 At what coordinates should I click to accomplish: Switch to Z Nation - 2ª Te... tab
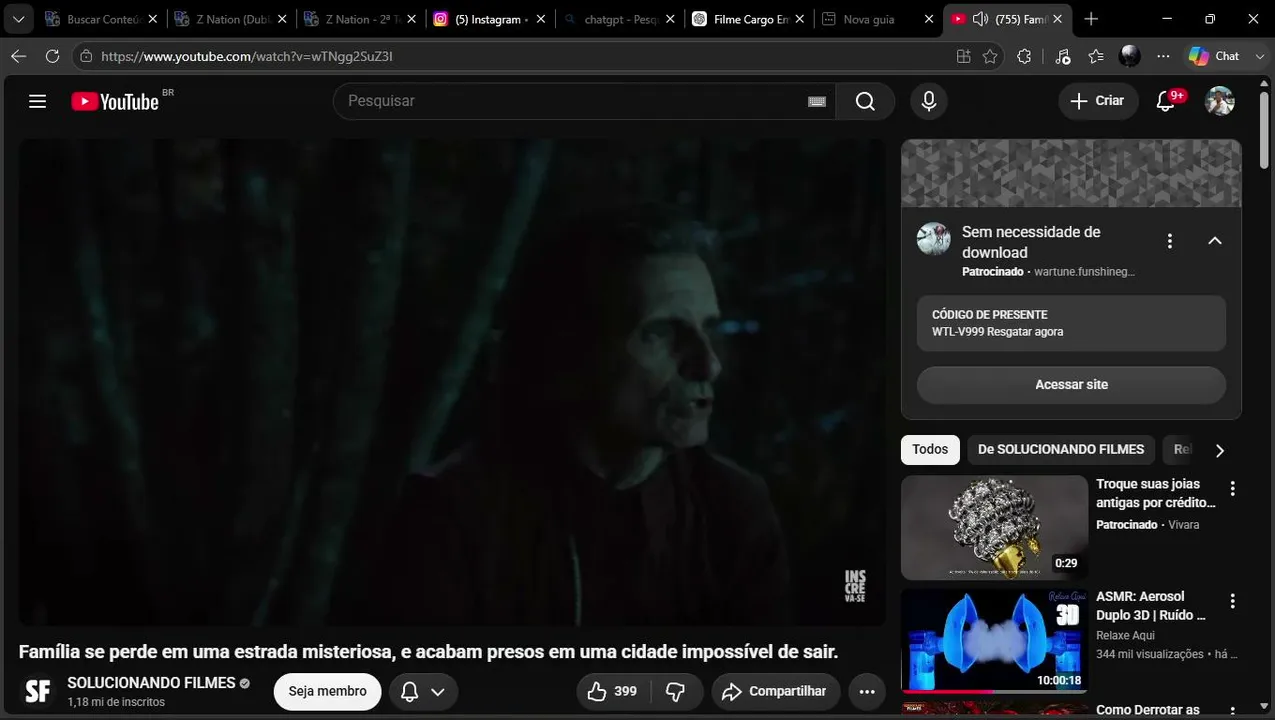click(360, 19)
